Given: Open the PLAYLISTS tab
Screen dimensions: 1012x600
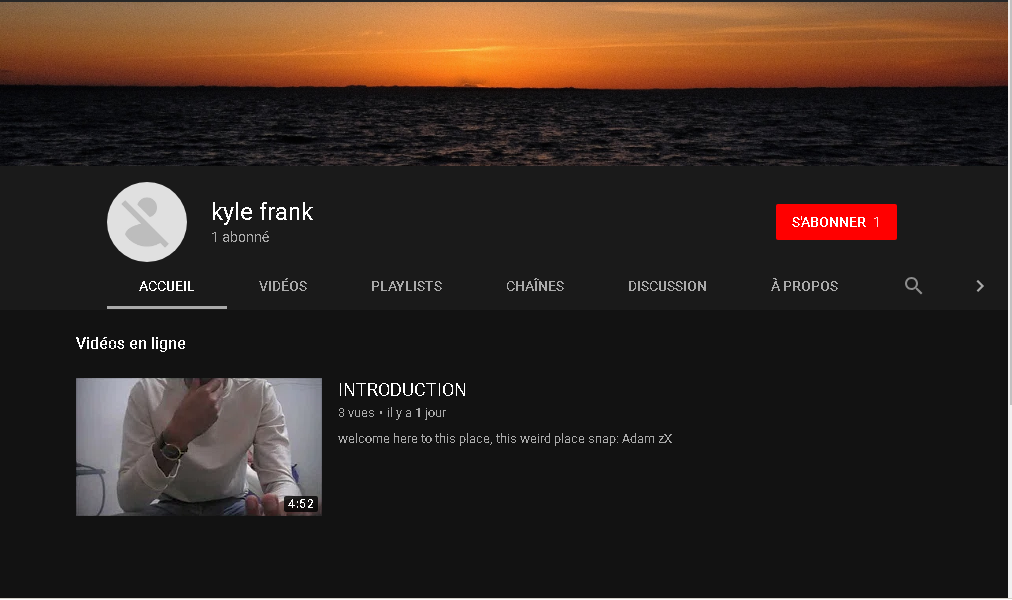Looking at the screenshot, I should click(407, 286).
